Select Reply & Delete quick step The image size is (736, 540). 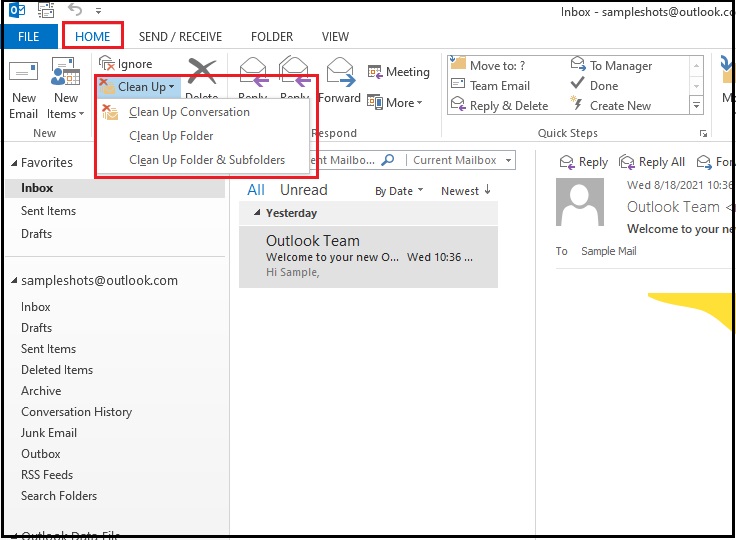(x=499, y=106)
